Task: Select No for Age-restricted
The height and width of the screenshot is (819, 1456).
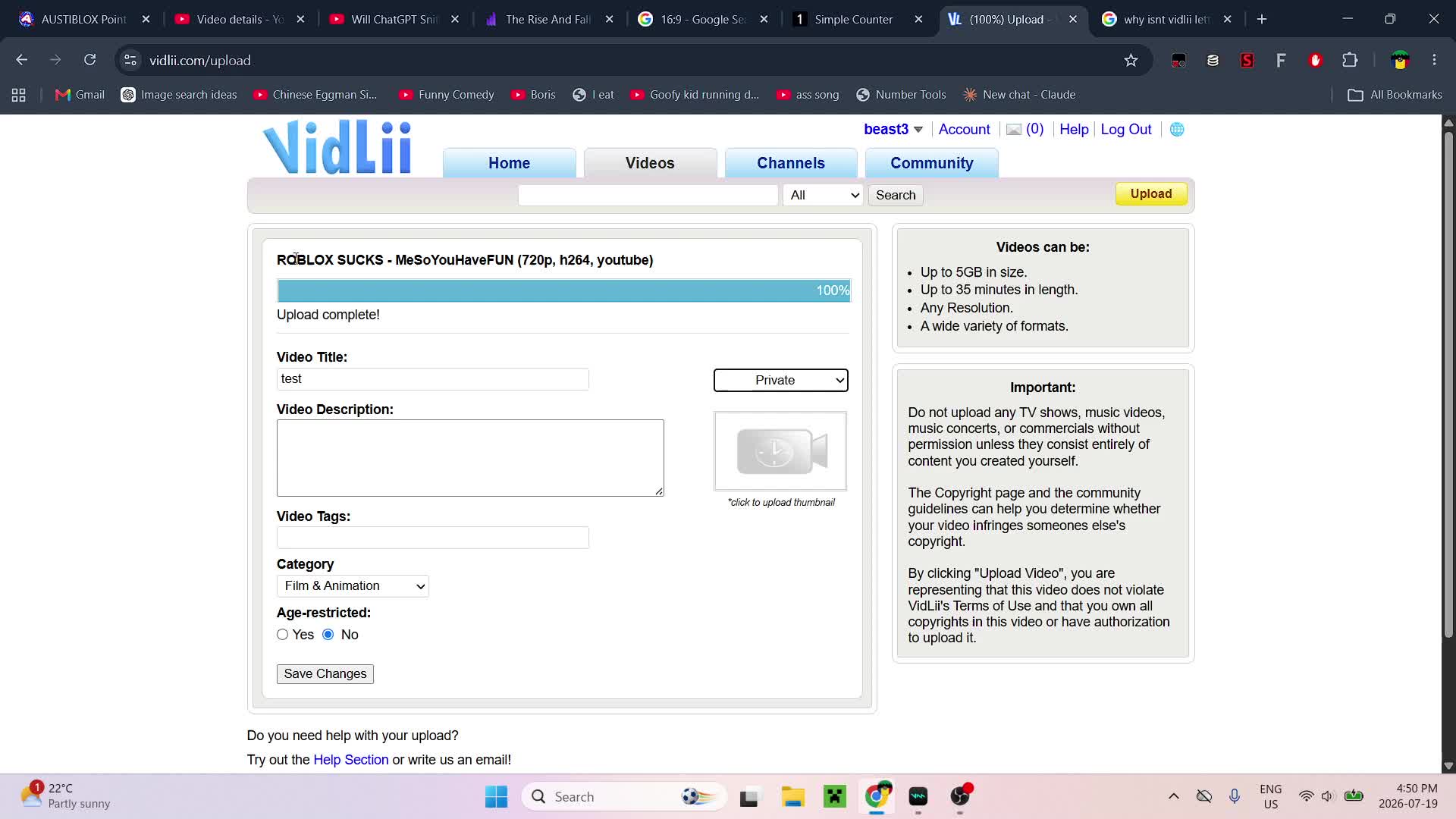Action: coord(328,635)
